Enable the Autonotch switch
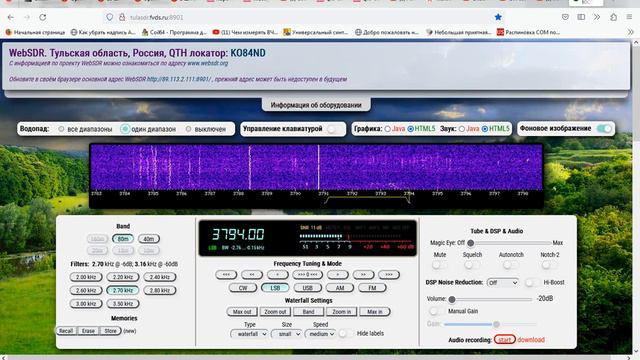 click(509, 265)
